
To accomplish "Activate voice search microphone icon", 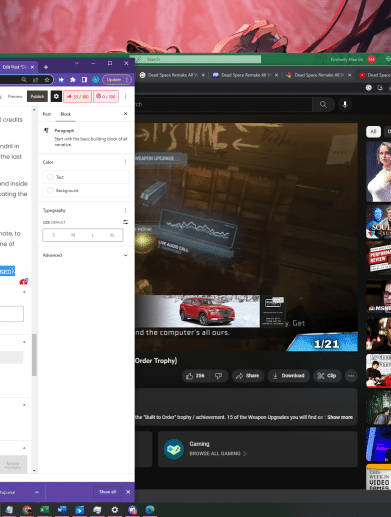I will (345, 104).
